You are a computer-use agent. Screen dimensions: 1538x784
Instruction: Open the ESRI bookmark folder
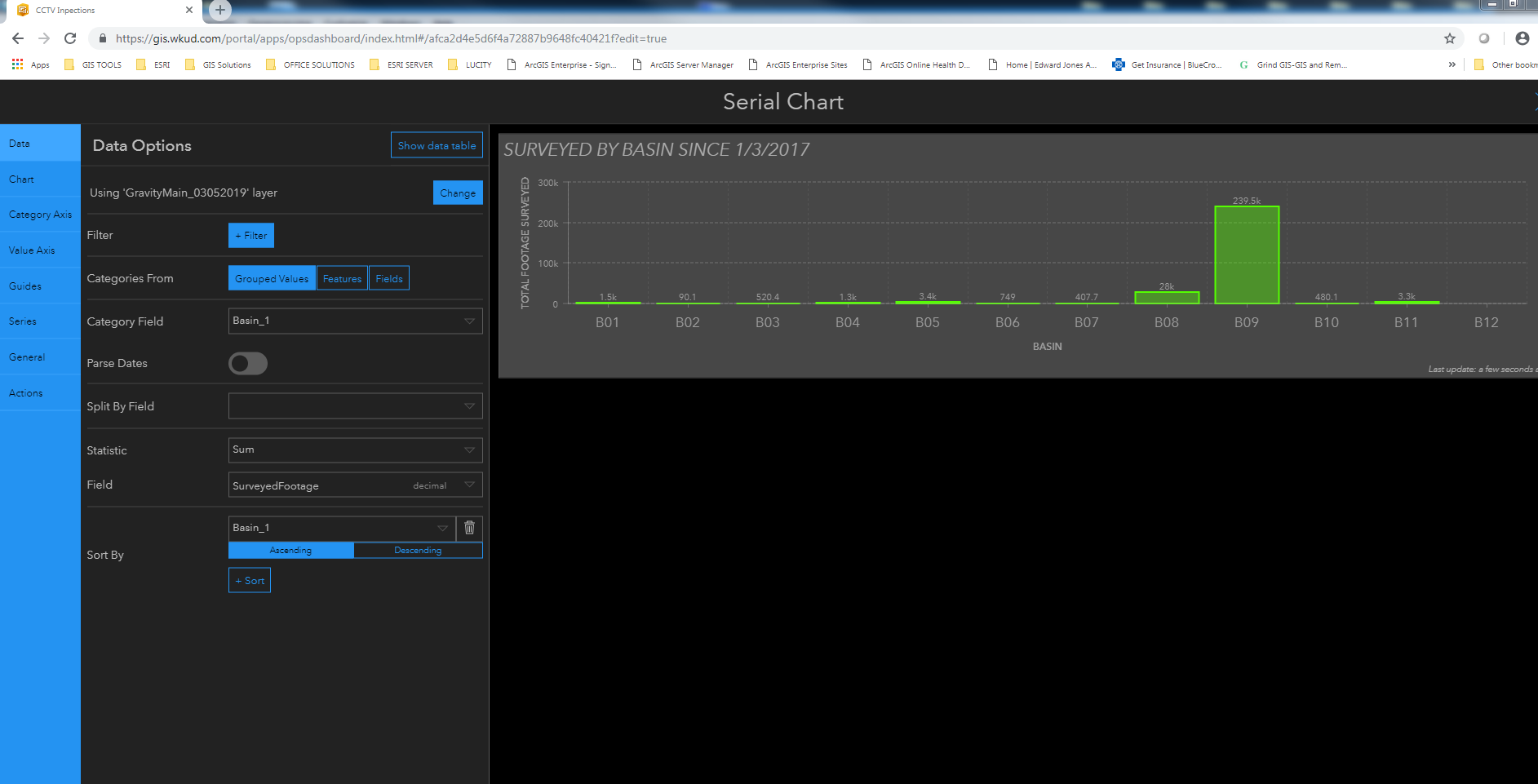(153, 64)
